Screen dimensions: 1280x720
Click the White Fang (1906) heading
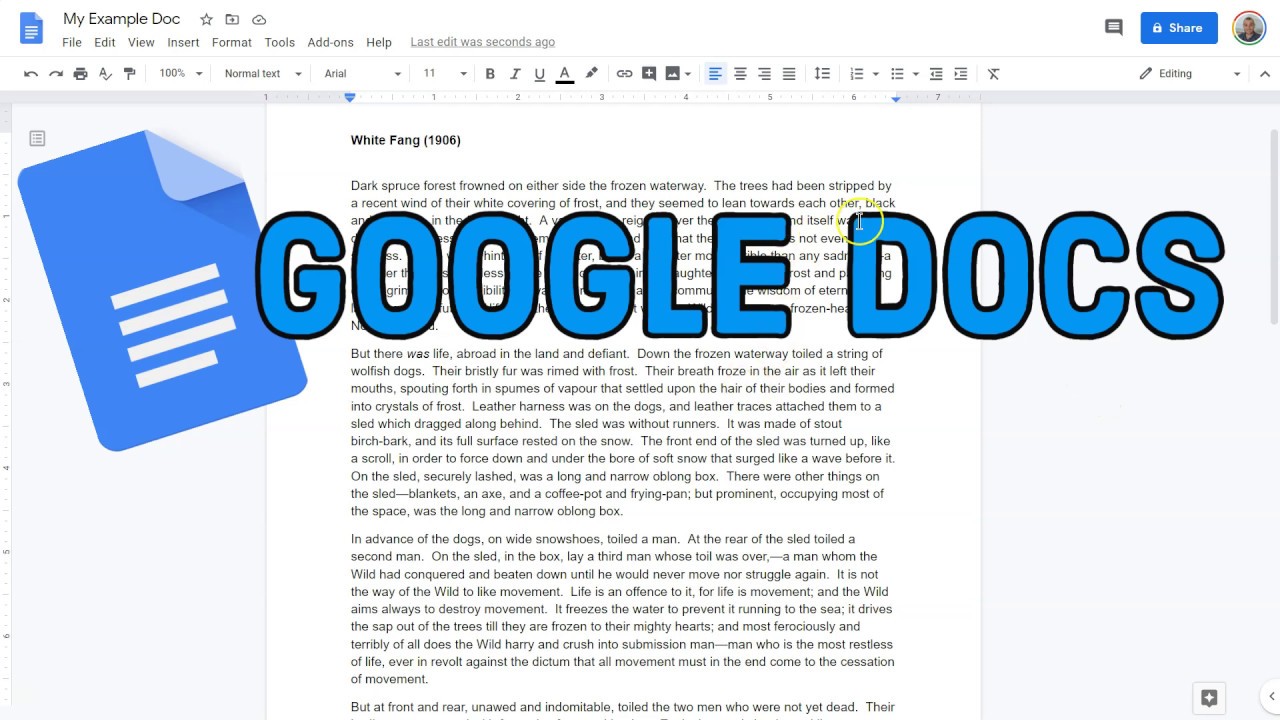pyautogui.click(x=406, y=140)
